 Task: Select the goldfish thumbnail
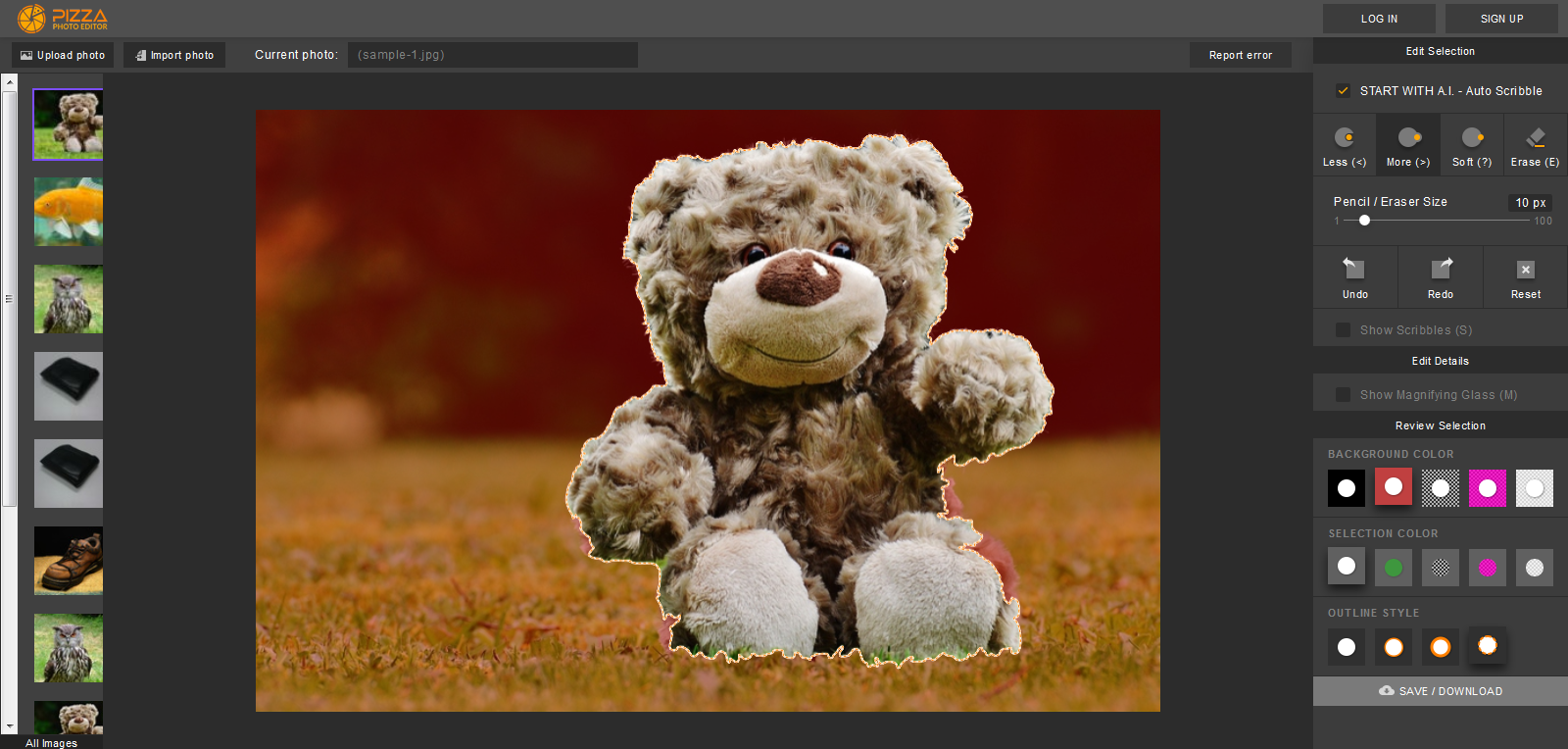pos(69,212)
